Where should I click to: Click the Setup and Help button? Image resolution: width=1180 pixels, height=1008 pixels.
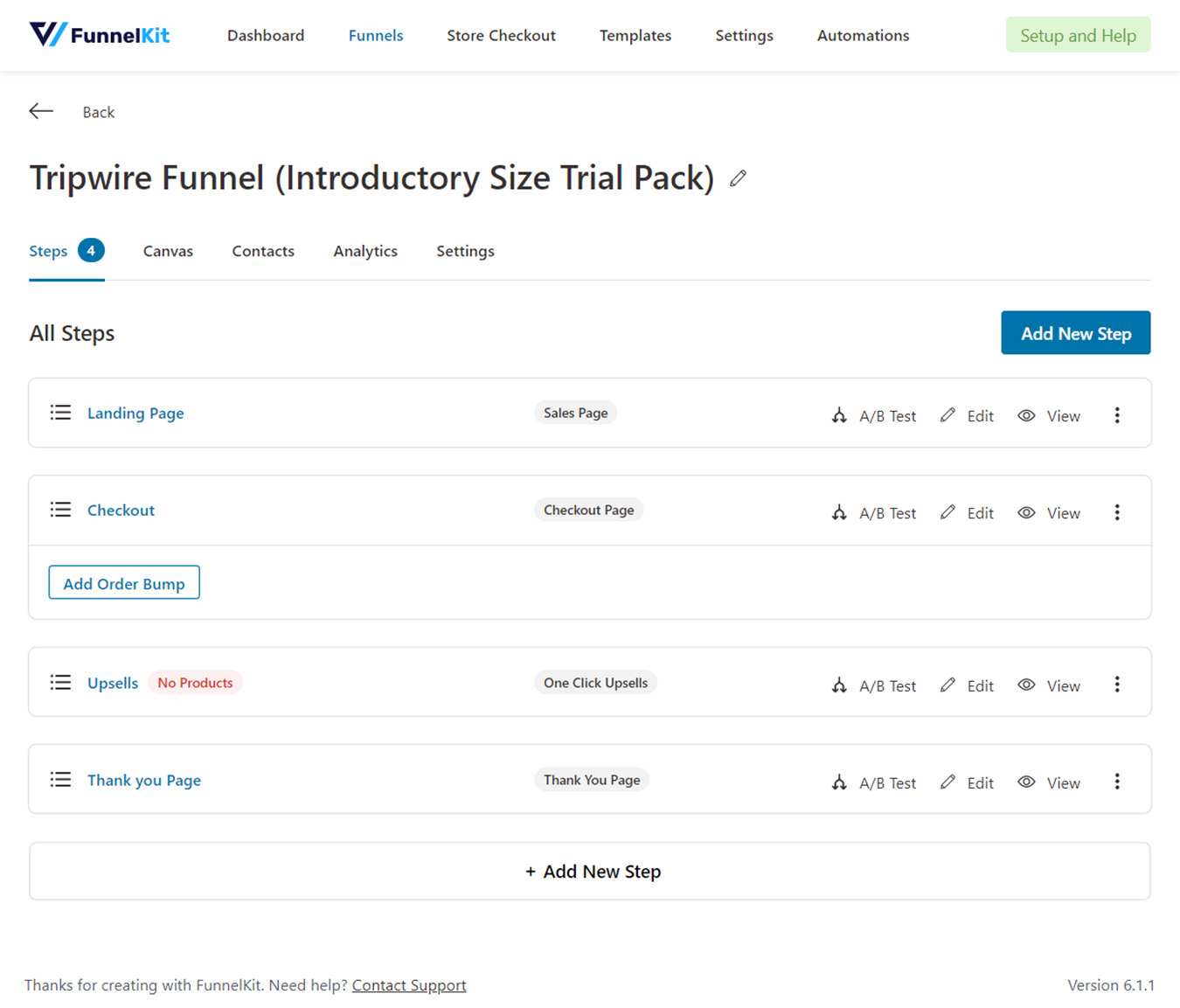coord(1078,35)
